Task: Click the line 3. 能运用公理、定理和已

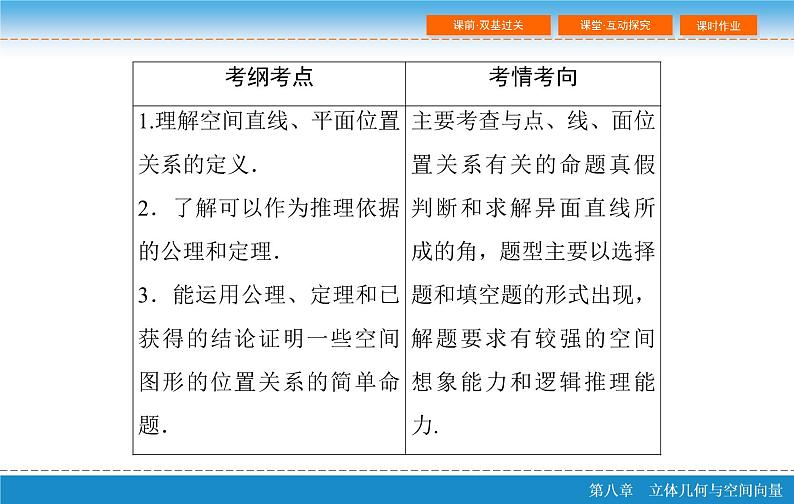Action: [269, 295]
